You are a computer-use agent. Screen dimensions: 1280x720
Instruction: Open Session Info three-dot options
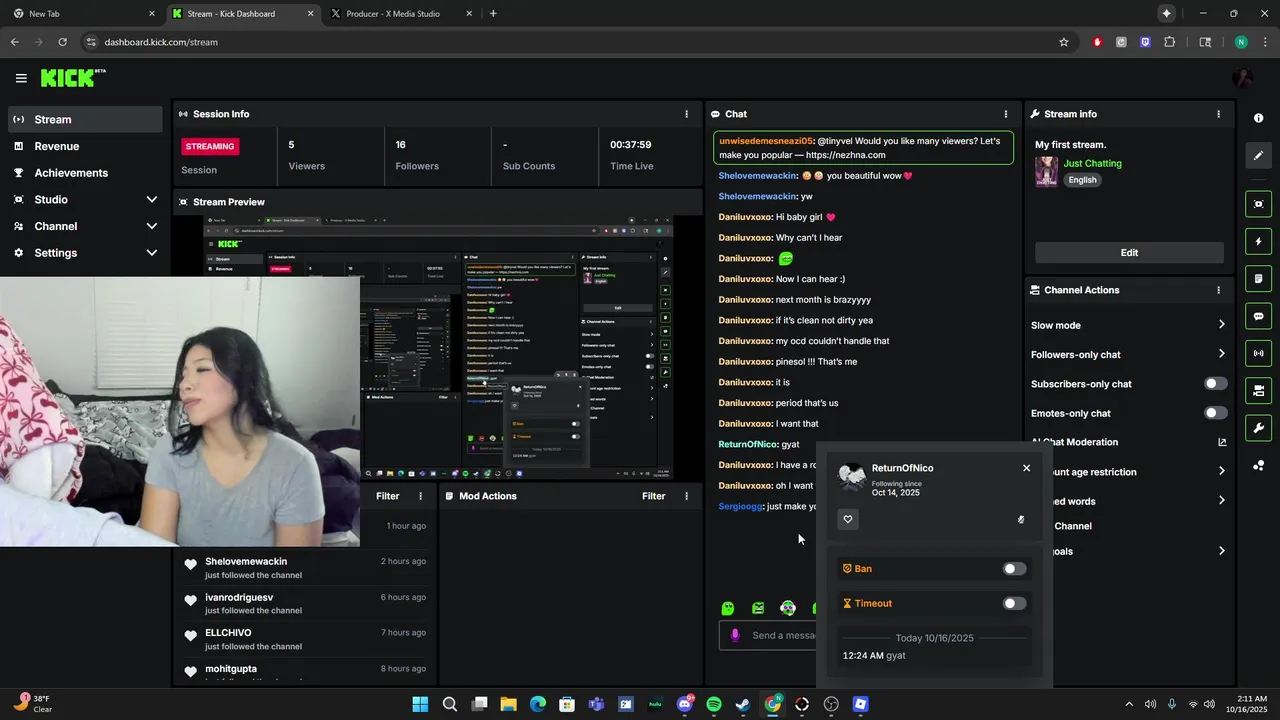point(686,114)
